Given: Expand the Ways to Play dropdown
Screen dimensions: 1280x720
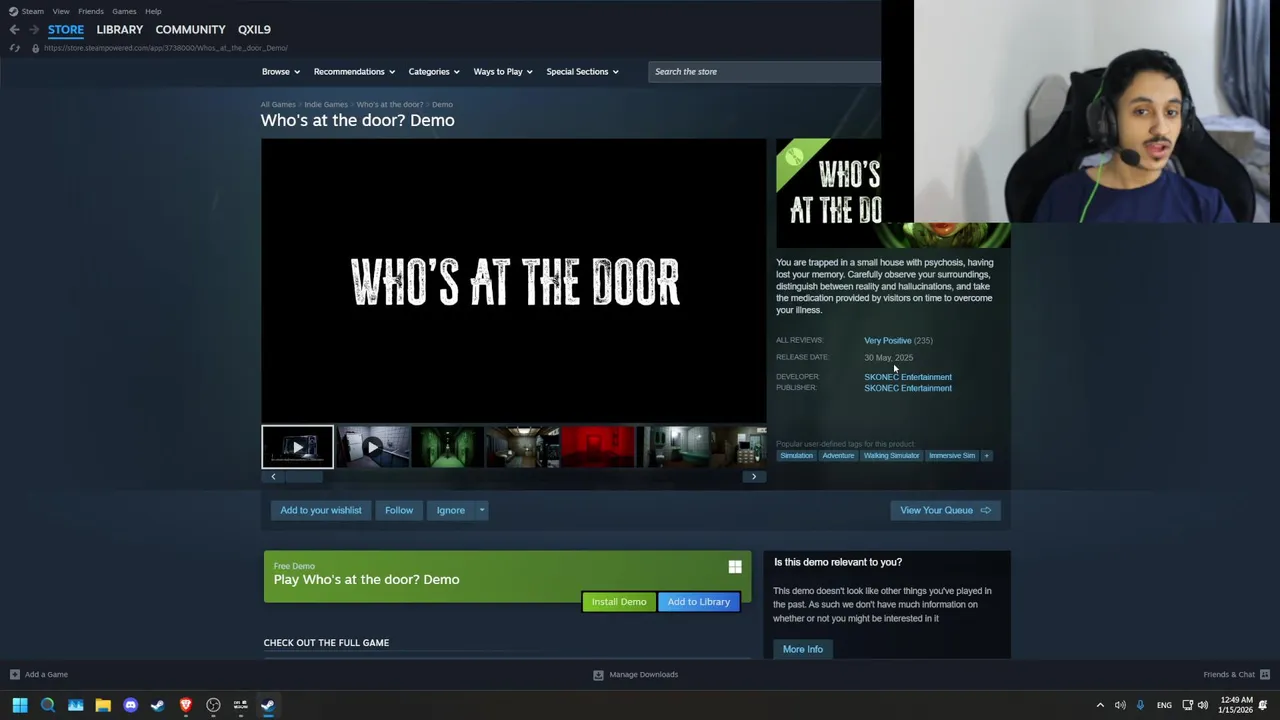Looking at the screenshot, I should 503,71.
